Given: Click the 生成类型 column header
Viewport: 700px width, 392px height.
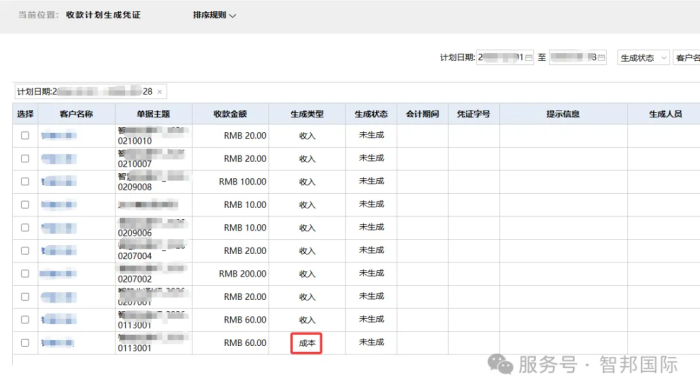Looking at the screenshot, I should point(307,114).
